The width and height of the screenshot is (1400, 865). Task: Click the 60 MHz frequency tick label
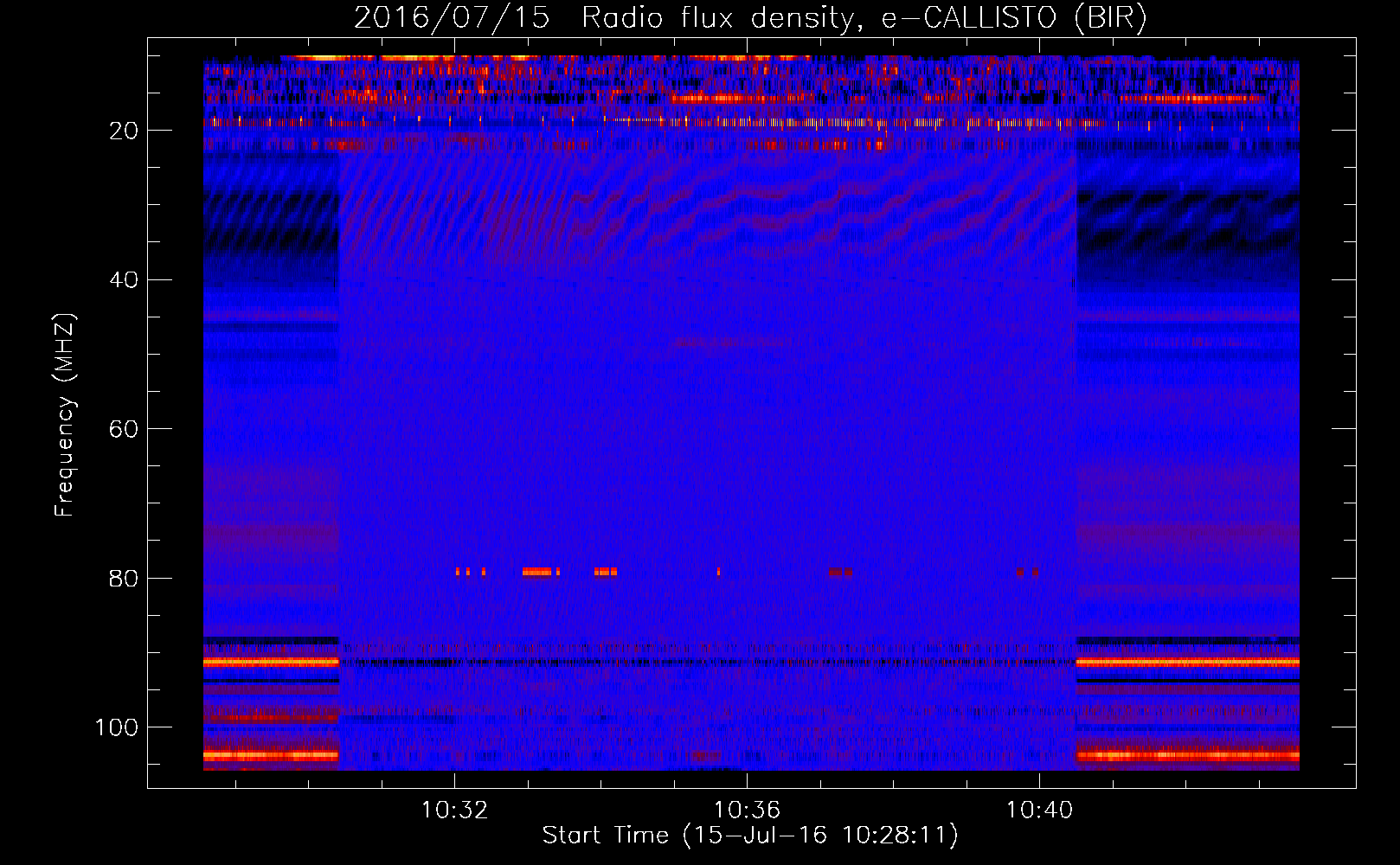124,429
